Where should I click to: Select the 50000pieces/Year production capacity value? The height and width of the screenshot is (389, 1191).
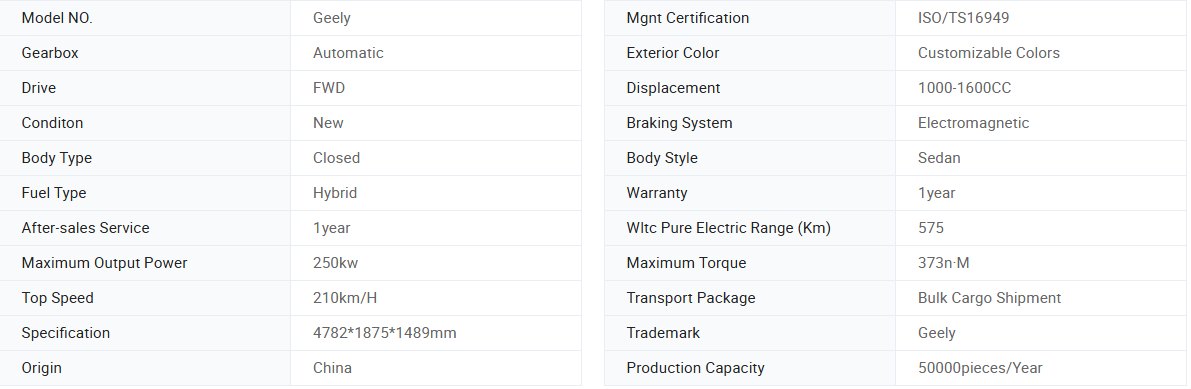point(980,368)
